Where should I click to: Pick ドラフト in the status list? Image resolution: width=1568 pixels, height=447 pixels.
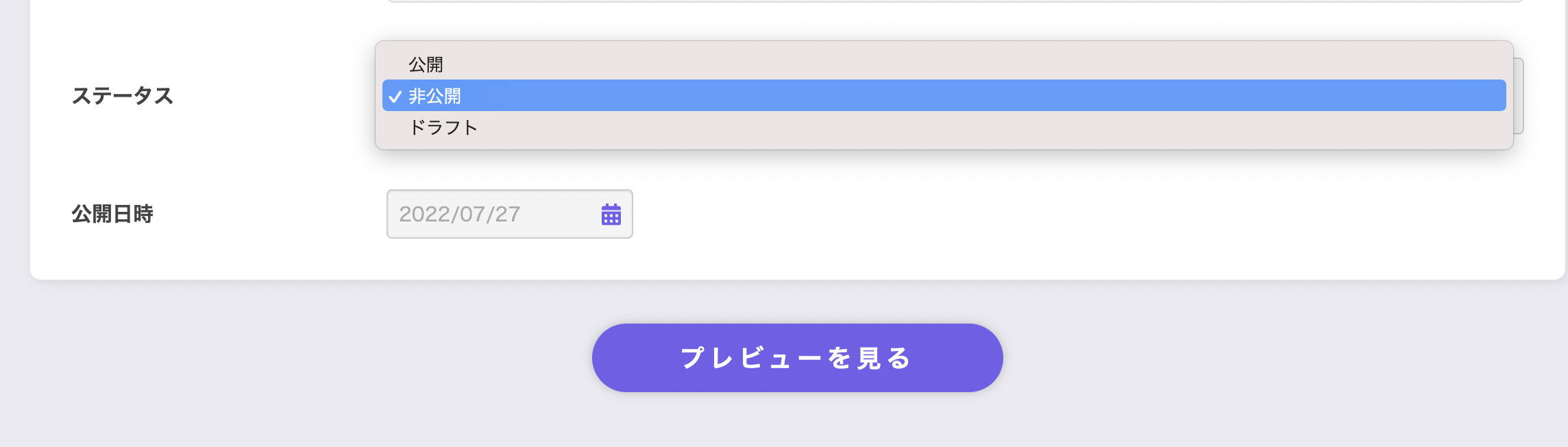point(944,127)
